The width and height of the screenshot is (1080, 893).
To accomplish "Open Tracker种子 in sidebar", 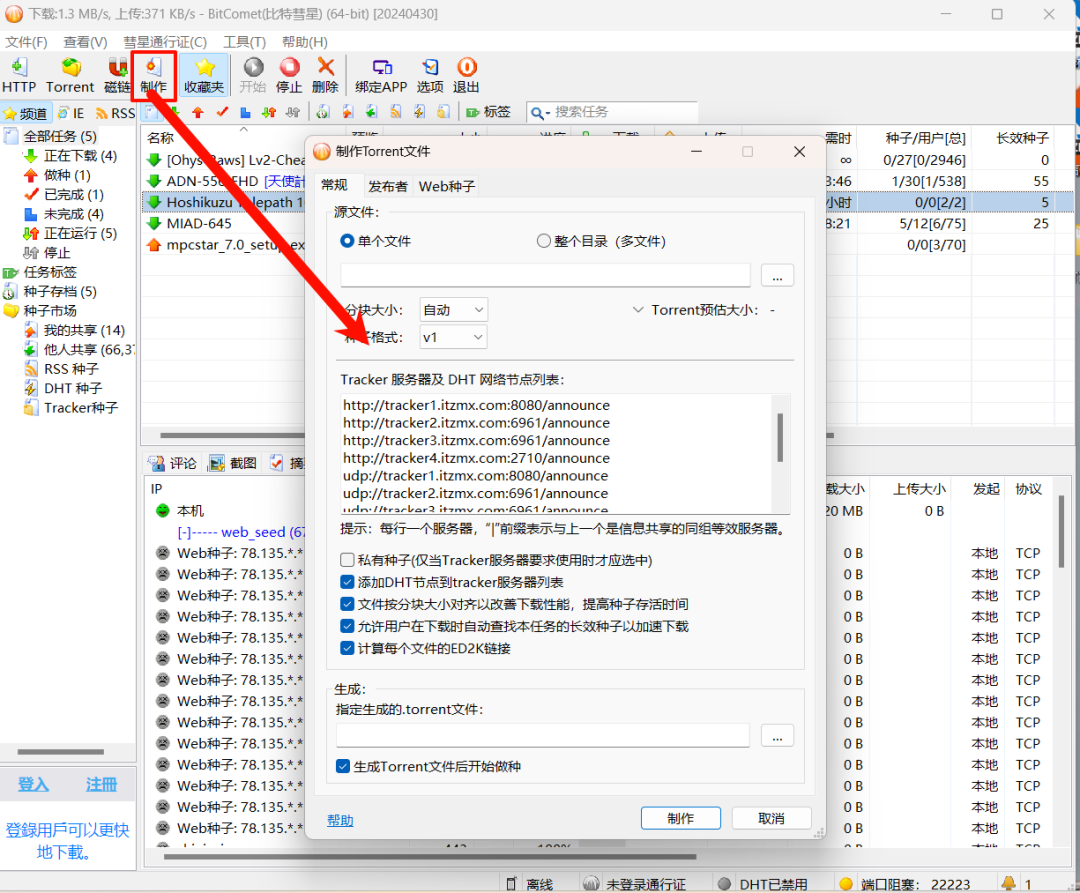I will pos(71,408).
